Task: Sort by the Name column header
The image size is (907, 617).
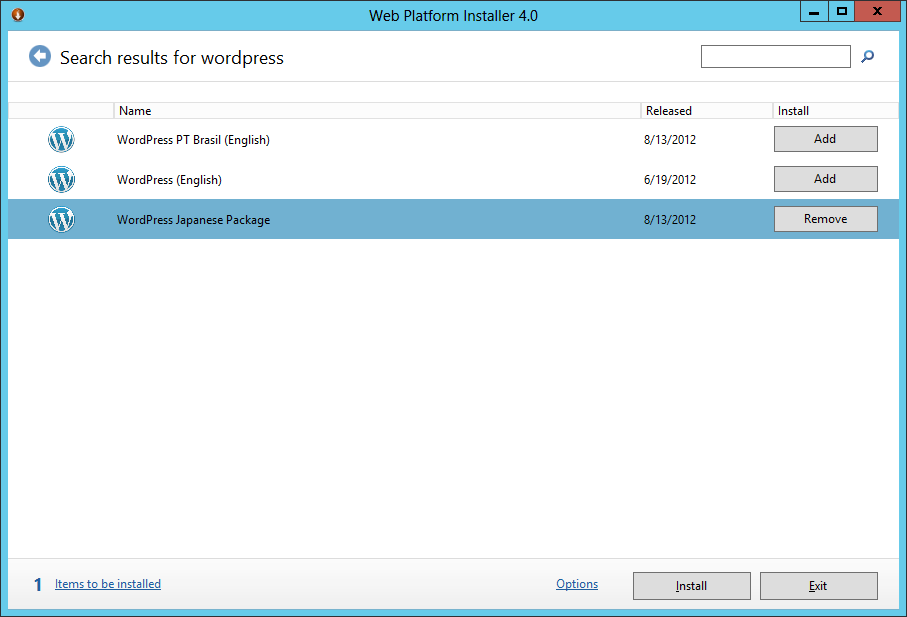Action: (x=377, y=110)
